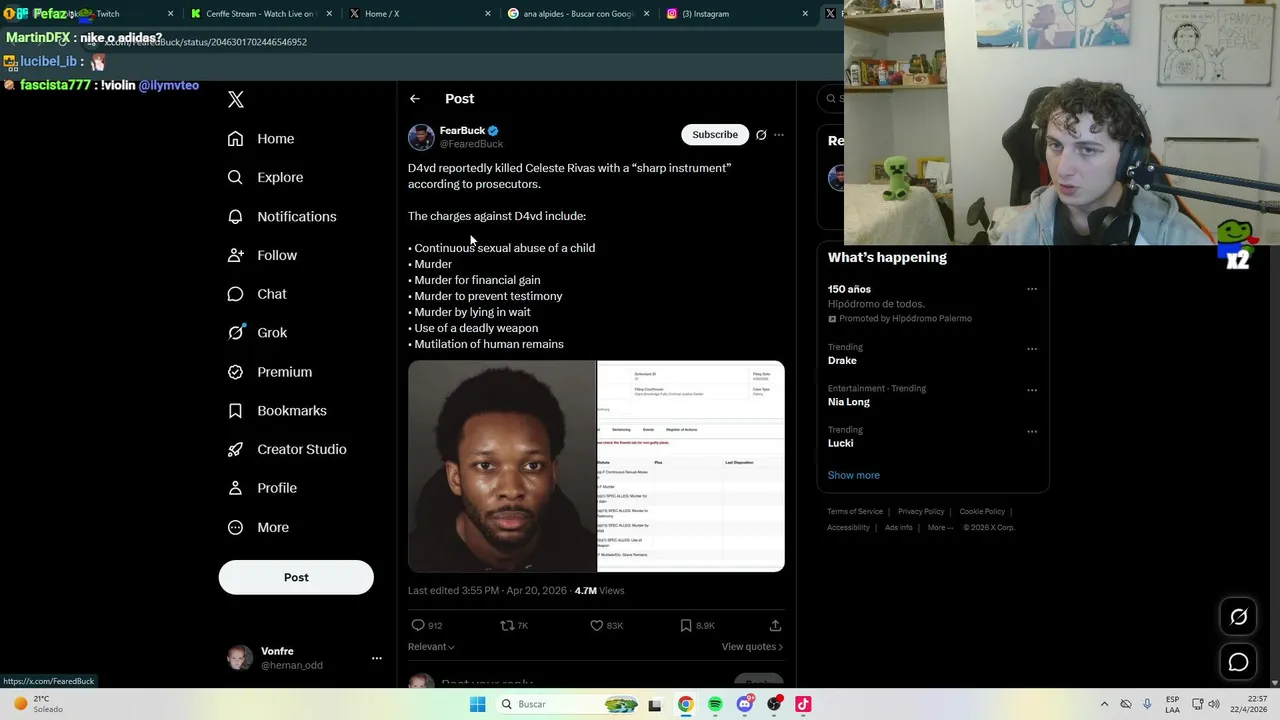Open the Follow section
1280x720 pixels.
262,255
